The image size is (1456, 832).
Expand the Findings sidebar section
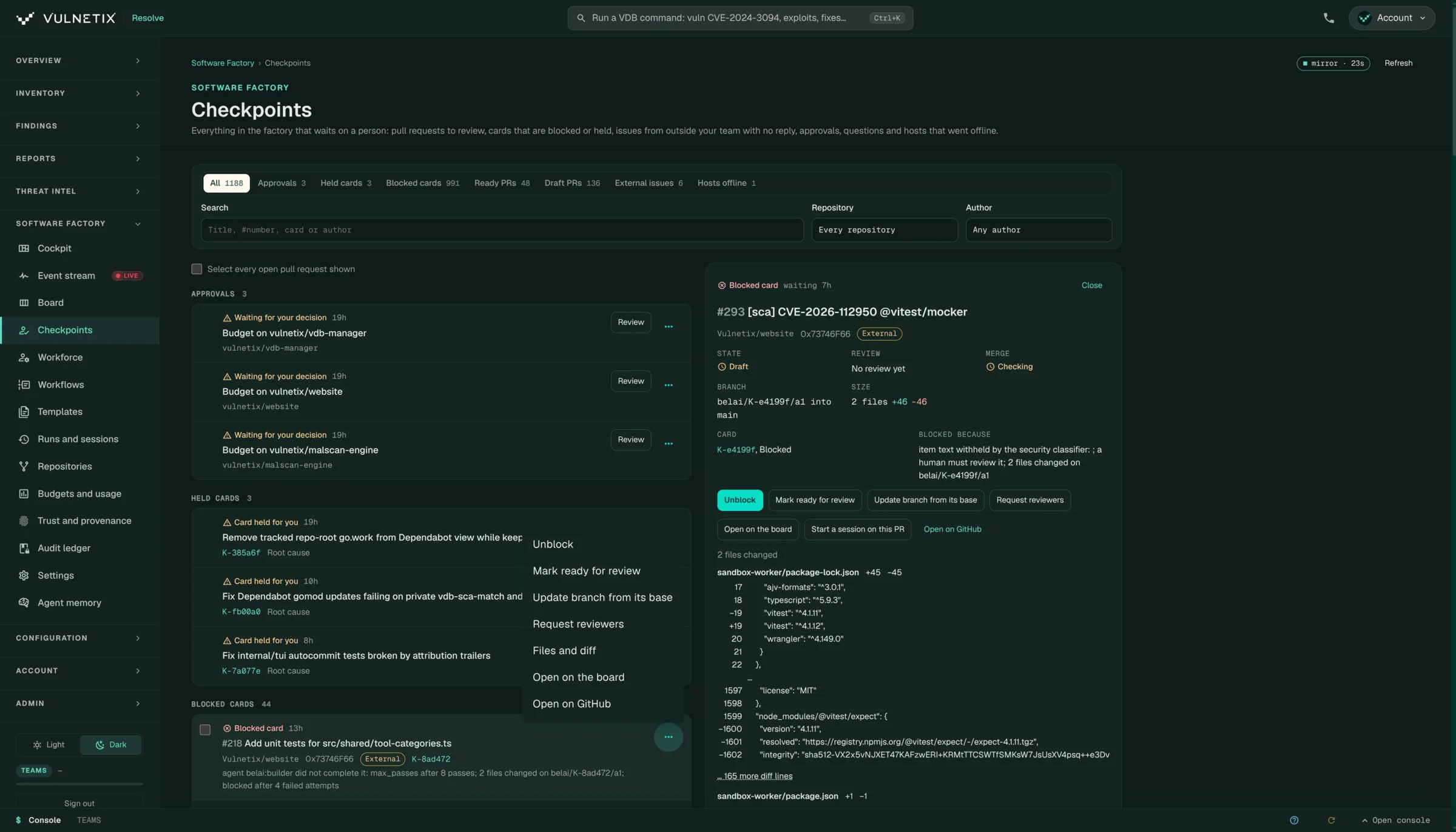(x=79, y=126)
